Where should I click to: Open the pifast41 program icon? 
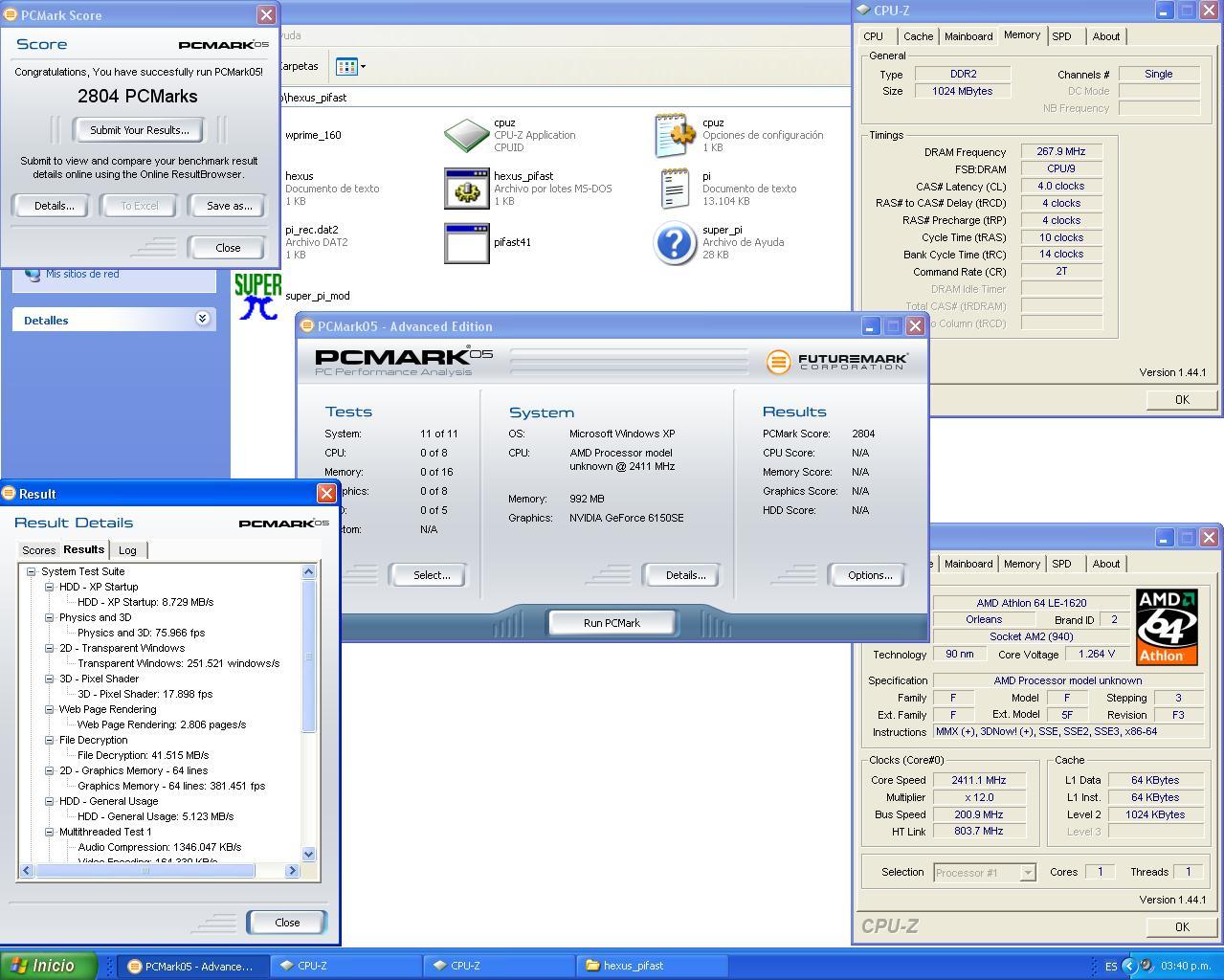point(466,243)
